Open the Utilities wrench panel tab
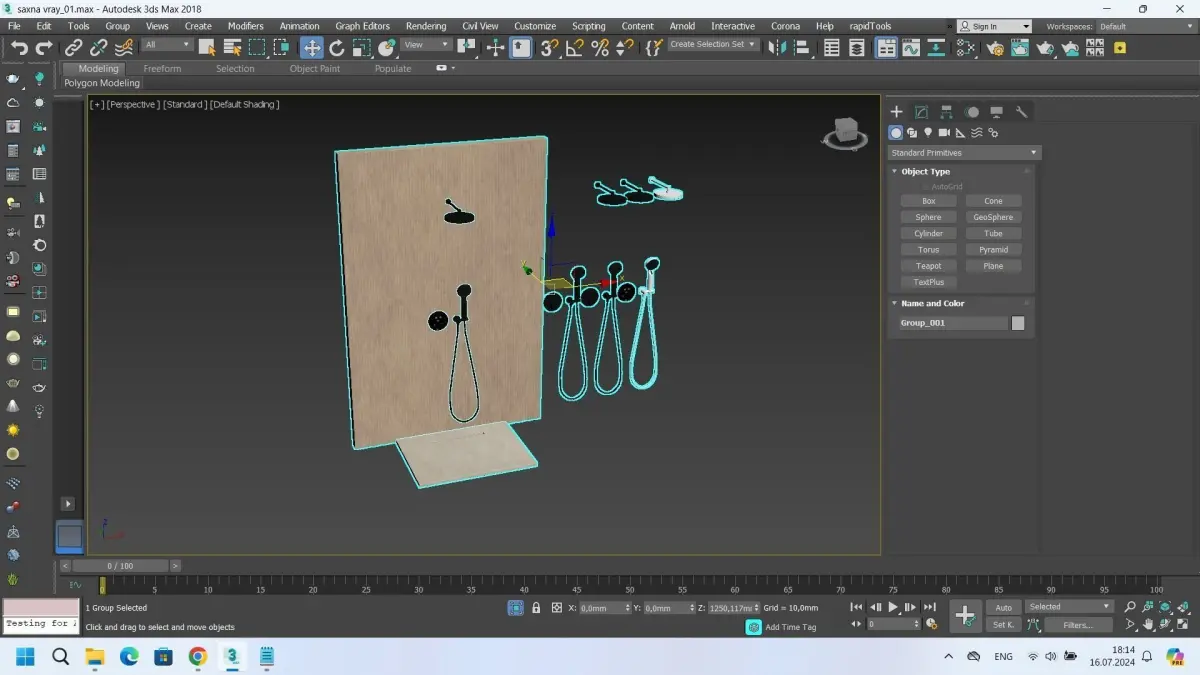 [1021, 112]
